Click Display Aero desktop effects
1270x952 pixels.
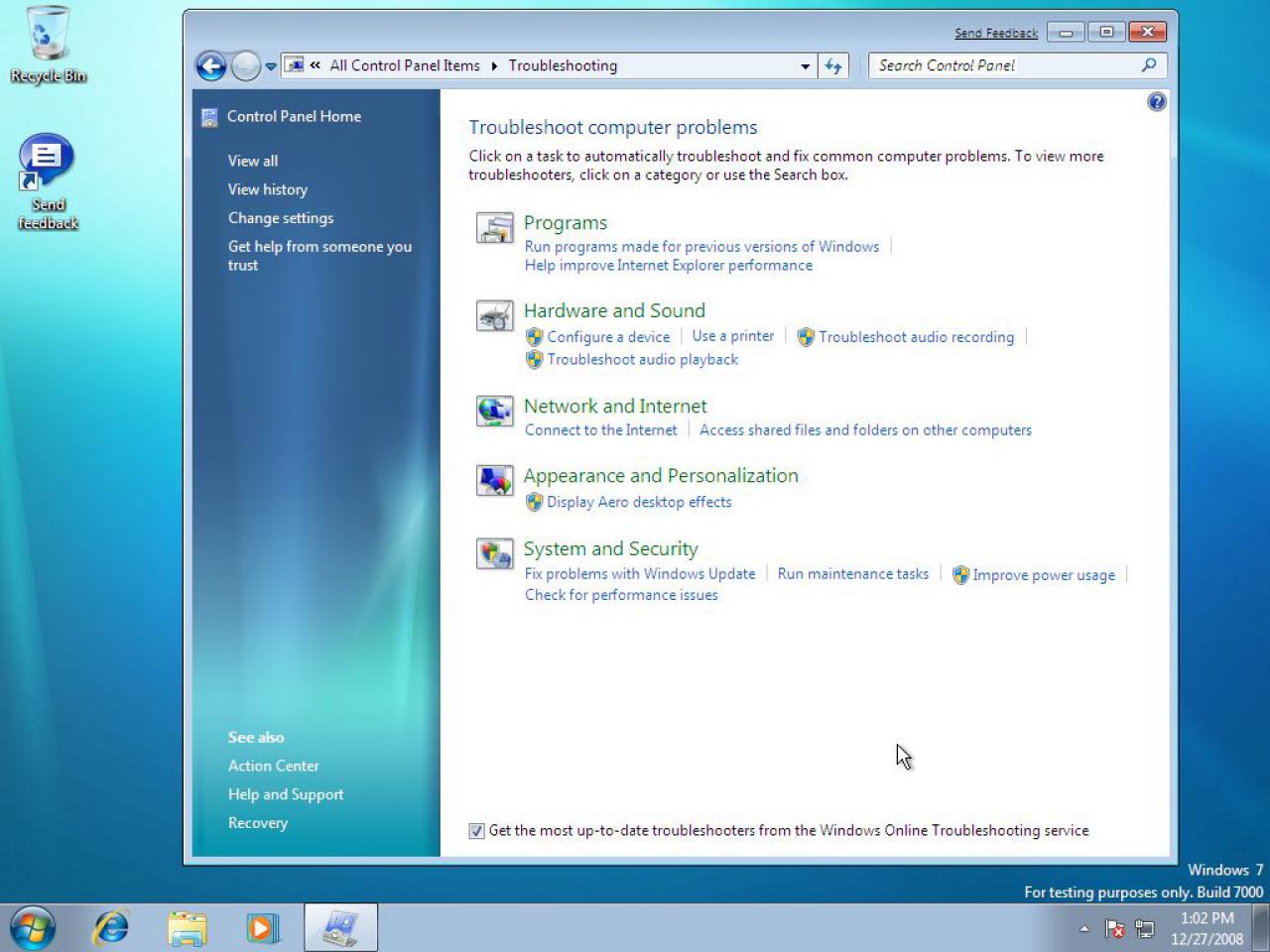(x=639, y=503)
